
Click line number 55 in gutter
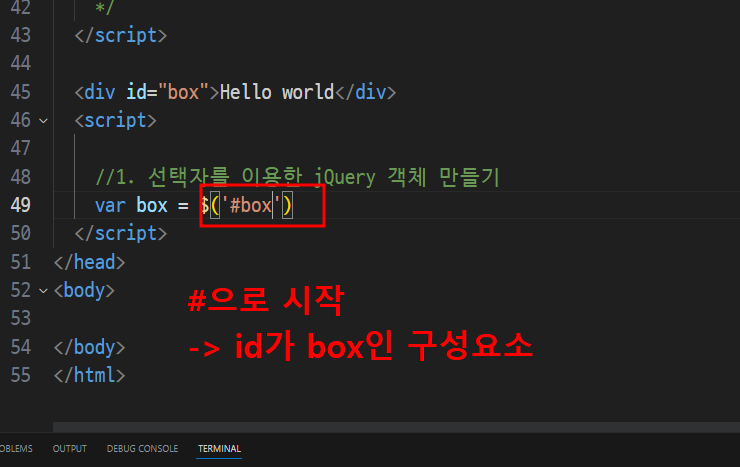21,375
